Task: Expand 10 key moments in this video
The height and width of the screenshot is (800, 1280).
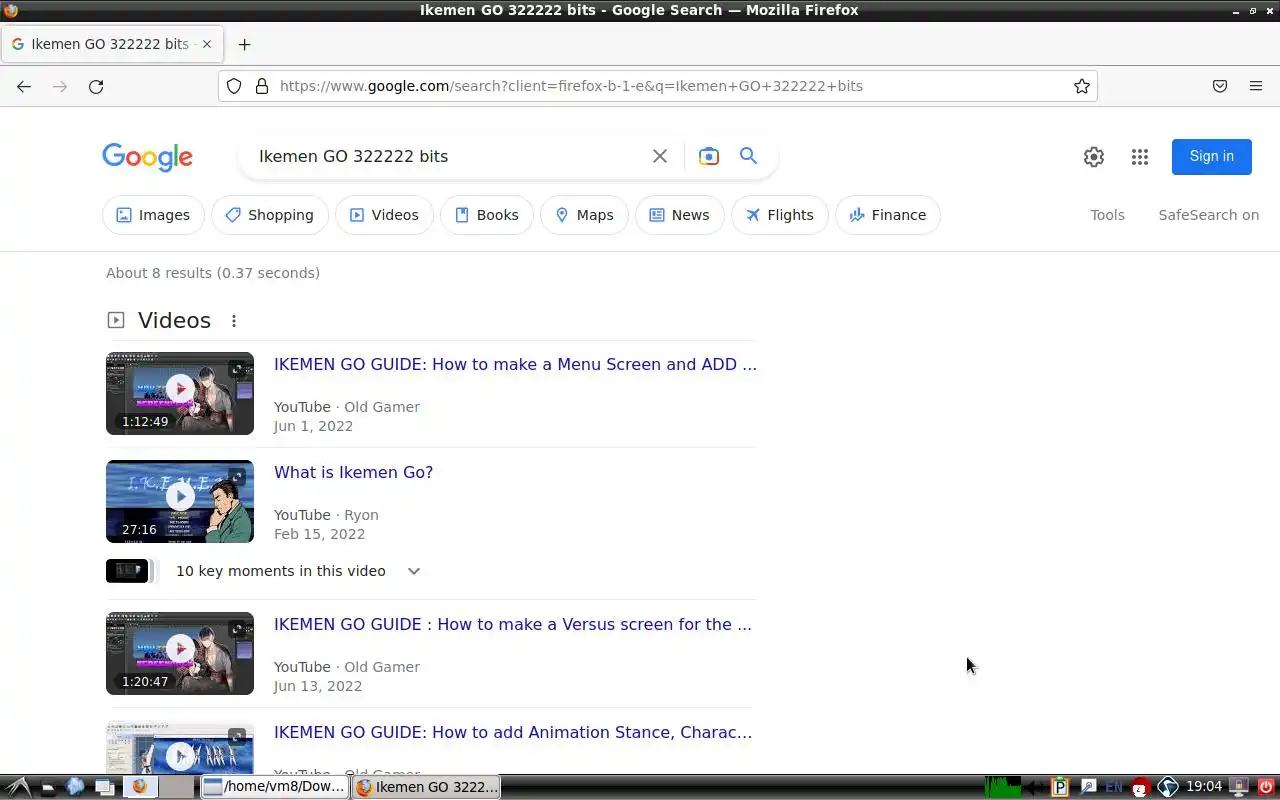Action: click(414, 571)
